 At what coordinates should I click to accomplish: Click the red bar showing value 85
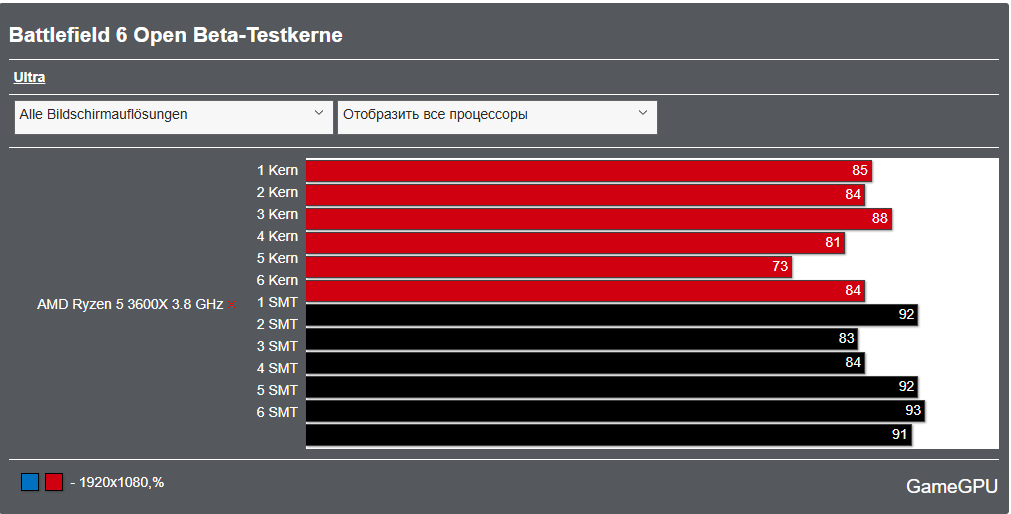589,171
